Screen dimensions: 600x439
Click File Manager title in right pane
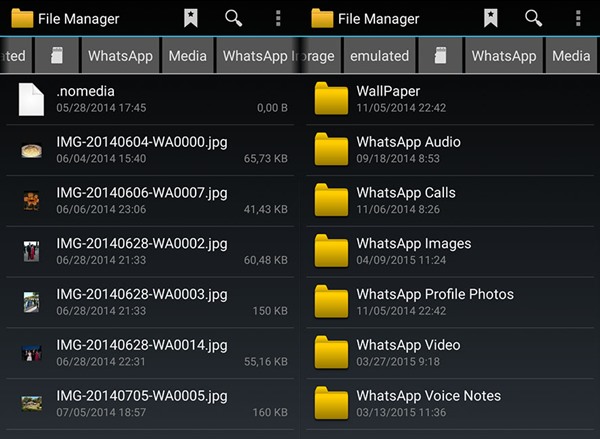tap(378, 19)
